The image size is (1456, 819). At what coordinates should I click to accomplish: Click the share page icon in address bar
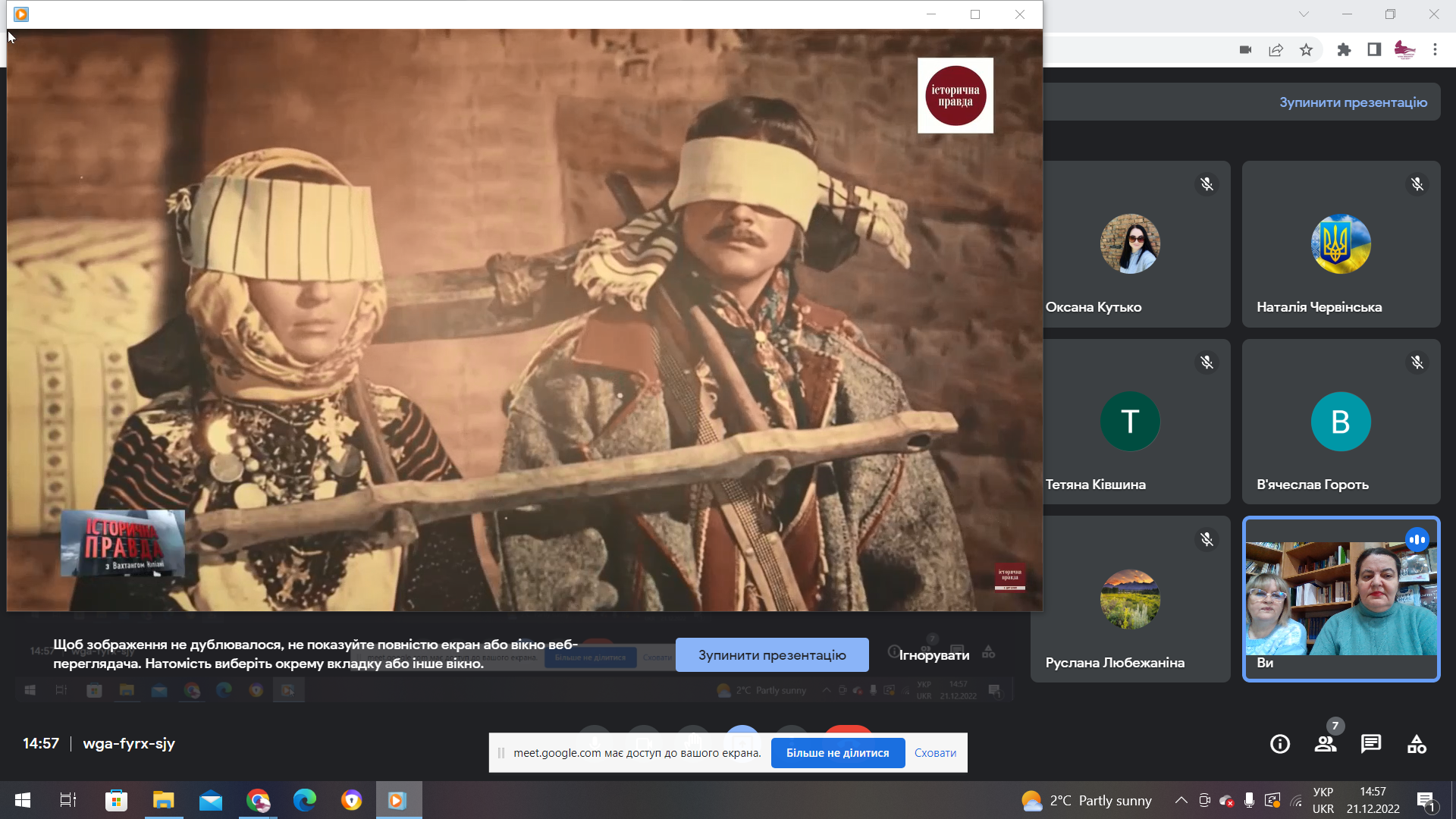tap(1276, 50)
